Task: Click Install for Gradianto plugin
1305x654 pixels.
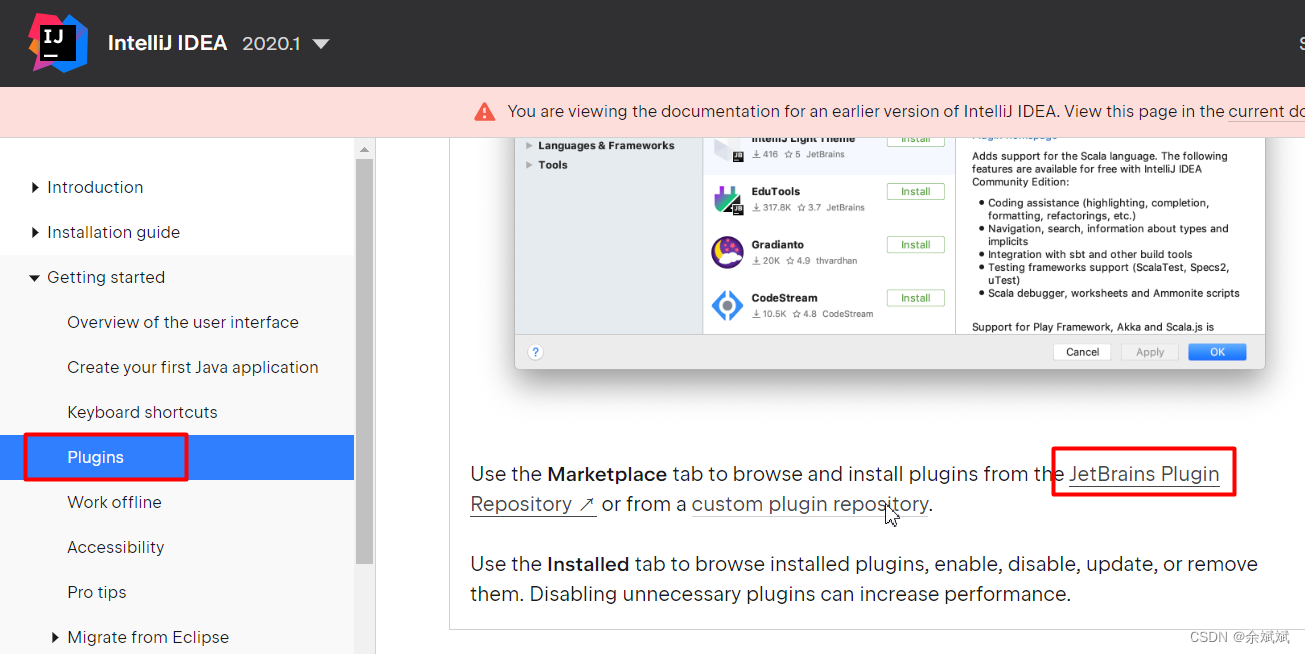Action: [x=915, y=244]
